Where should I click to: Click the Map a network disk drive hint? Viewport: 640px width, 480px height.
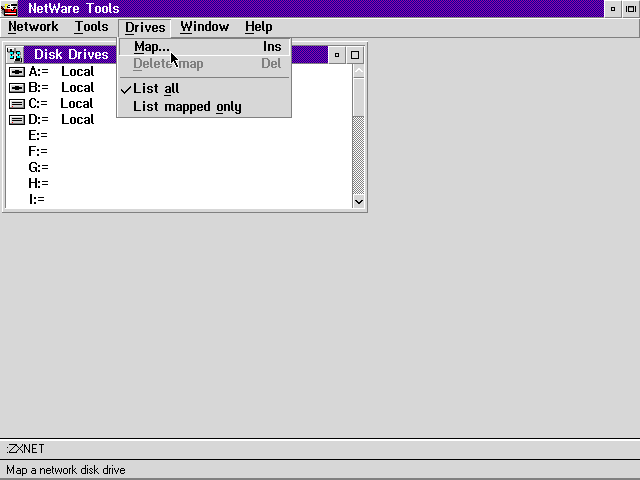coord(66,470)
